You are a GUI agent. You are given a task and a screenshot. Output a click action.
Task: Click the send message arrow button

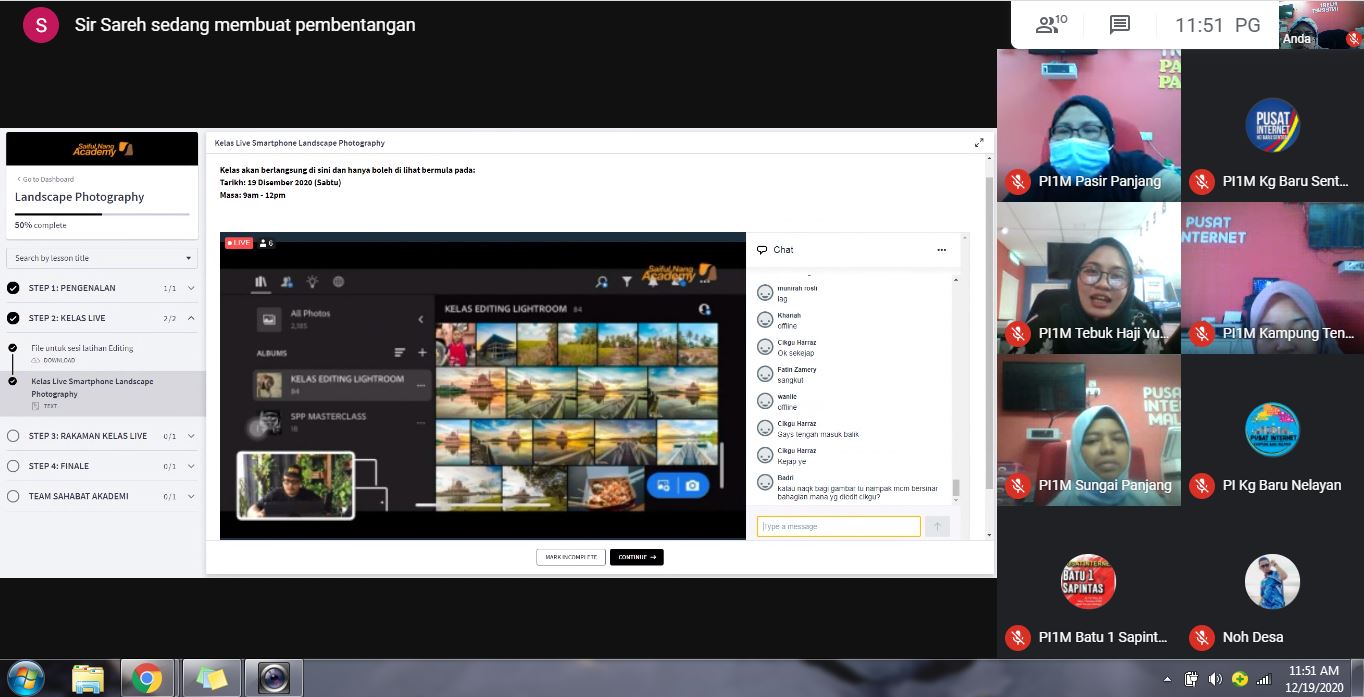(x=937, y=526)
